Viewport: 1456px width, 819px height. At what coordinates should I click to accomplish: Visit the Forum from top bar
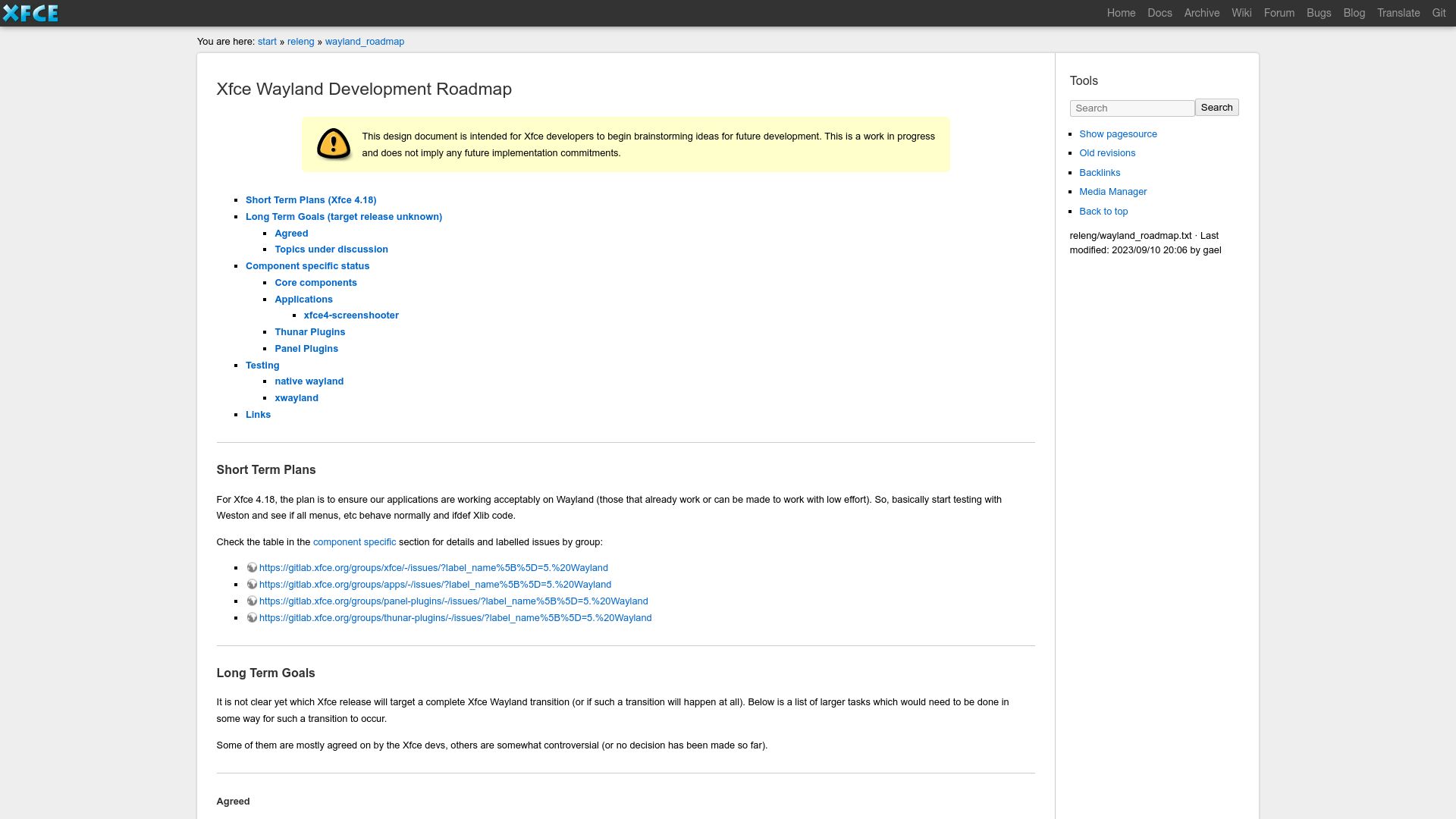[1279, 13]
